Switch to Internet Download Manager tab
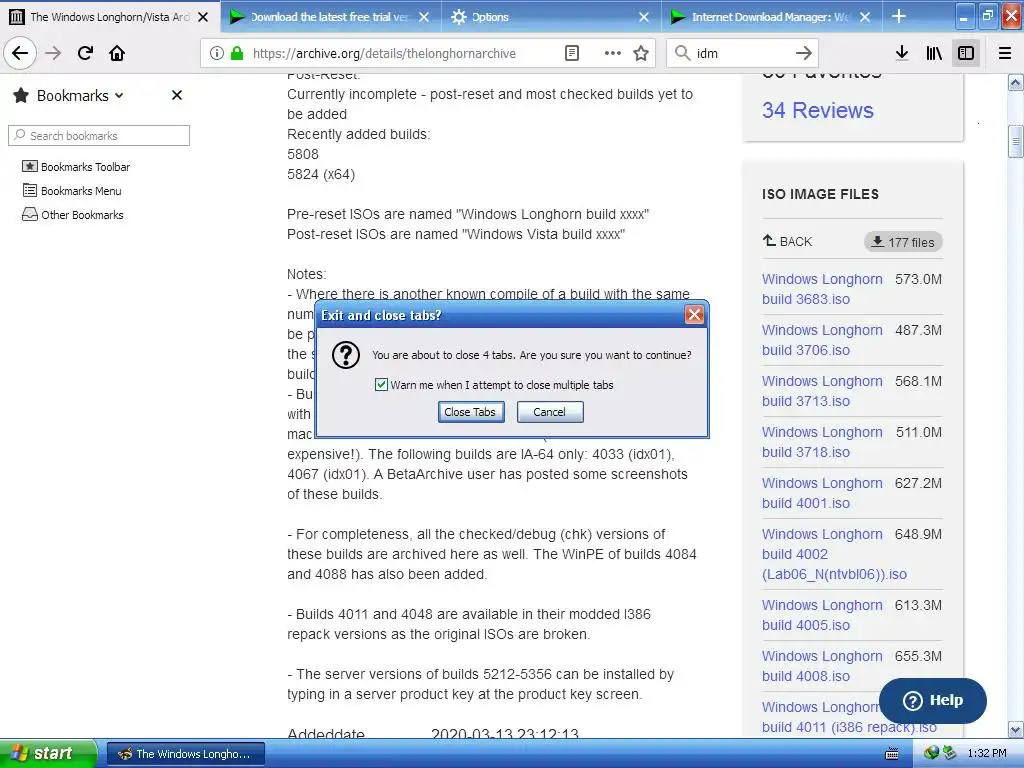Image resolution: width=1024 pixels, height=768 pixels. [770, 17]
